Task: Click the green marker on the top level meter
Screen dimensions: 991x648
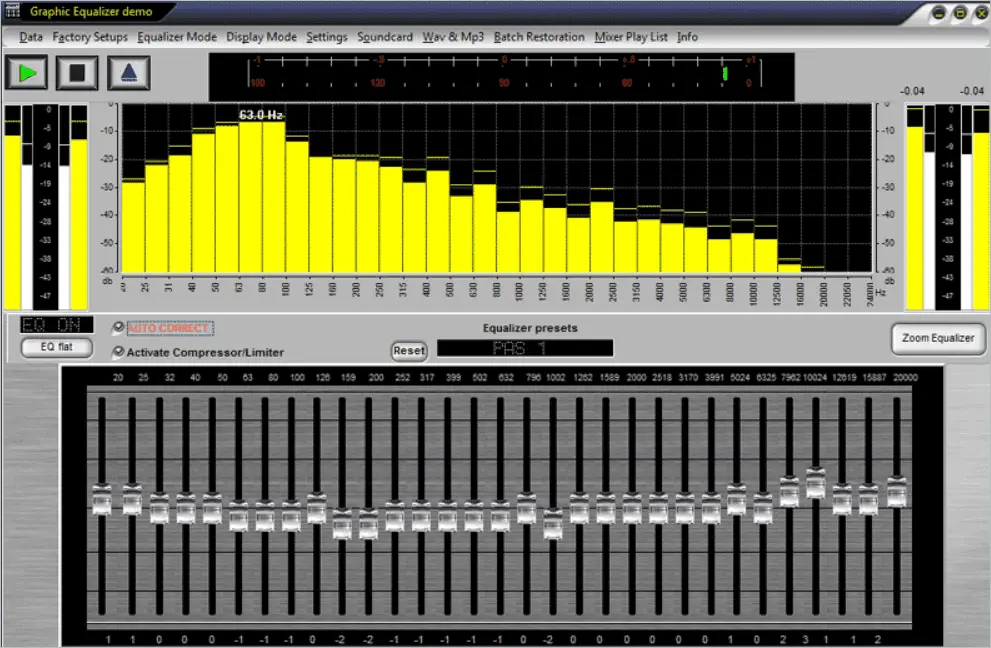Action: pyautogui.click(x=725, y=74)
